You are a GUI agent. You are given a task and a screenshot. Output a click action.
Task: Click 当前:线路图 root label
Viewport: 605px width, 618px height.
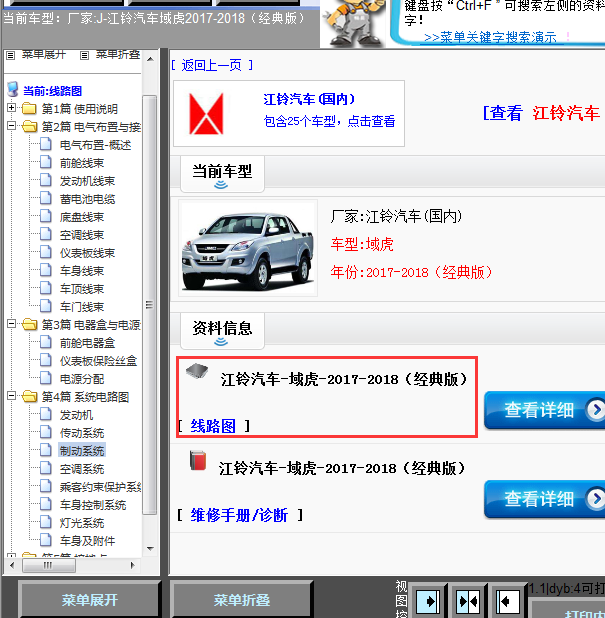click(52, 91)
